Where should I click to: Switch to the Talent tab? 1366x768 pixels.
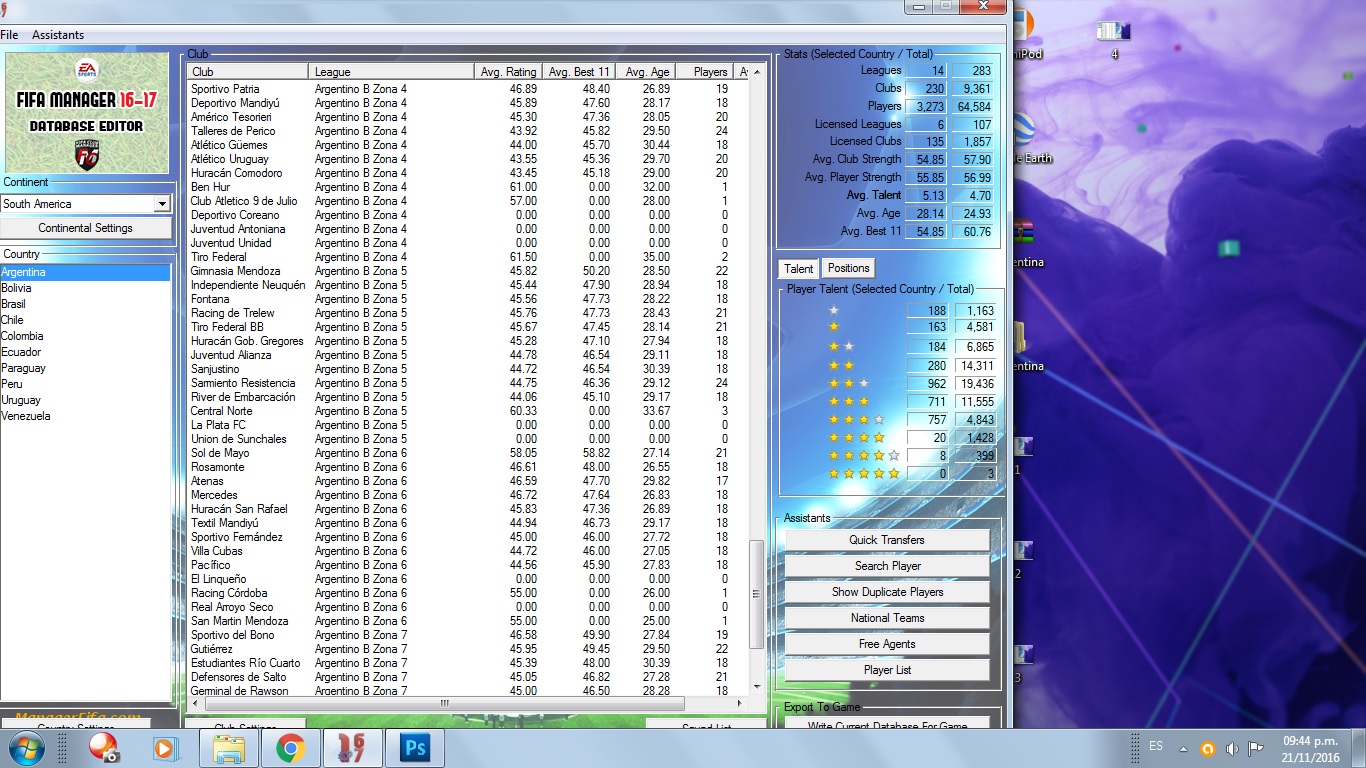(798, 268)
